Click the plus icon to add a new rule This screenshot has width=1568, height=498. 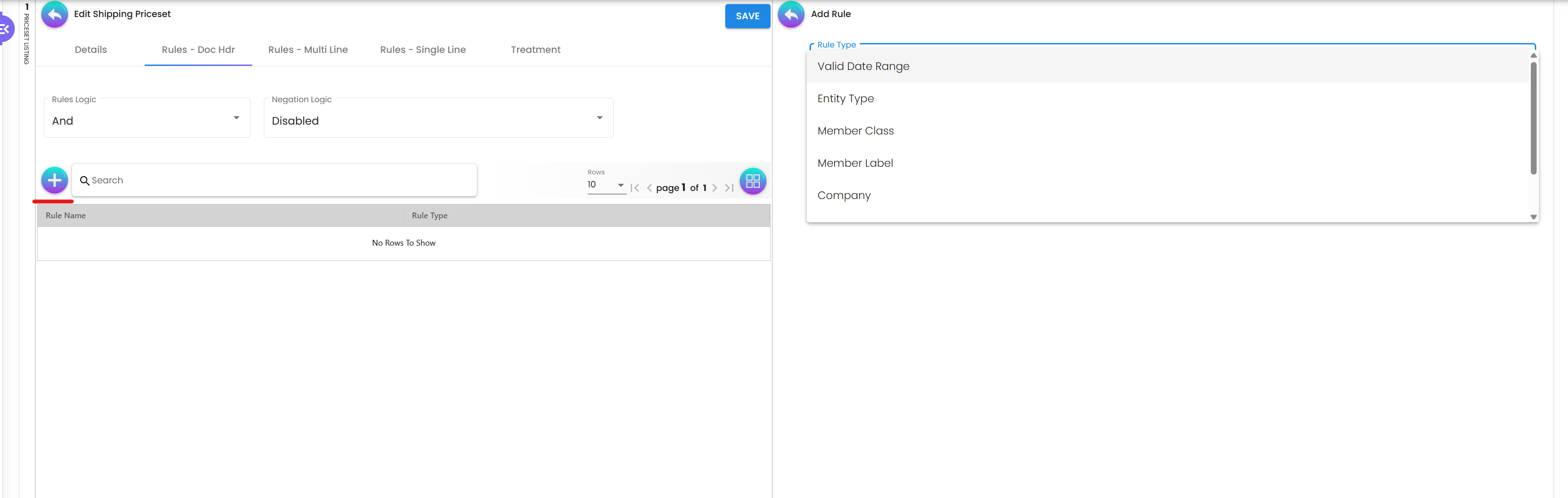click(54, 180)
